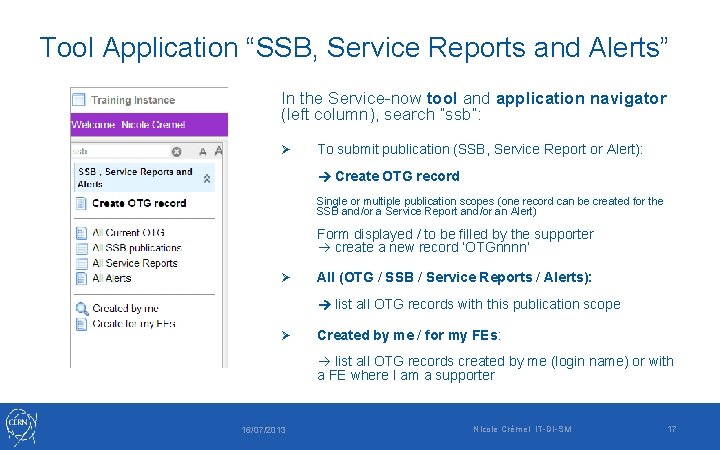Open the Created by me list
The width and height of the screenshot is (720, 450).
(x=125, y=308)
